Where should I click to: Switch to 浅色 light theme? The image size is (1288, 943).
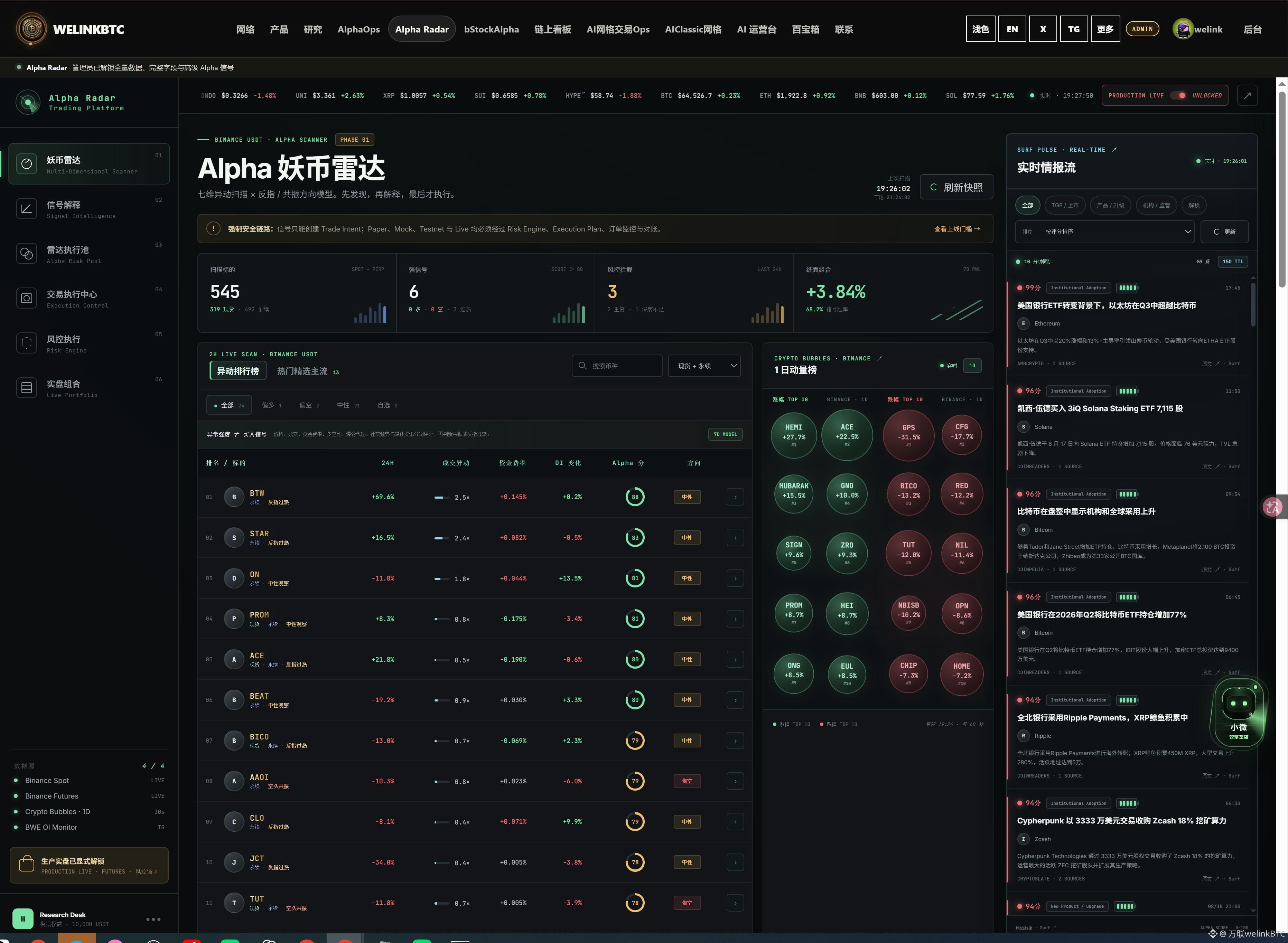pyautogui.click(x=980, y=29)
